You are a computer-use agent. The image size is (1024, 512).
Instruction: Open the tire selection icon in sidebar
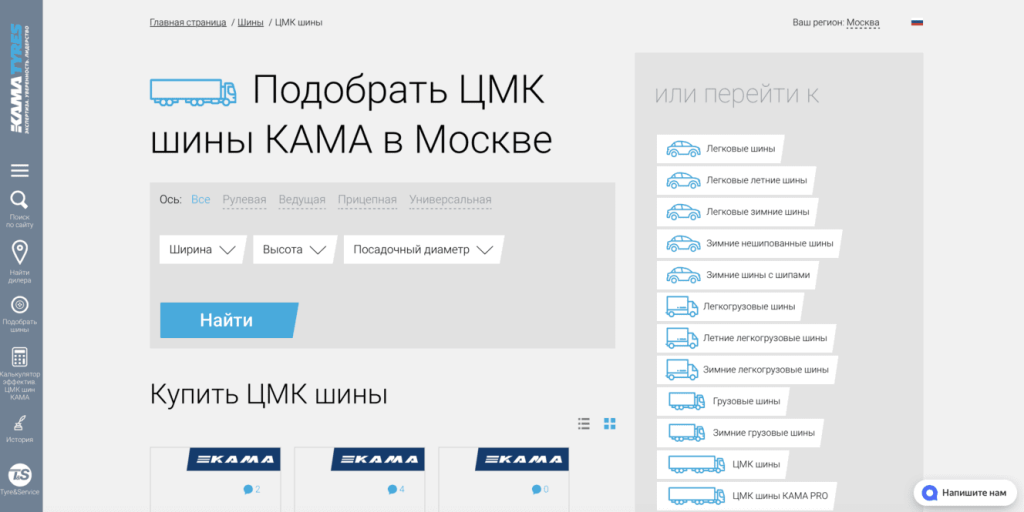click(20, 305)
